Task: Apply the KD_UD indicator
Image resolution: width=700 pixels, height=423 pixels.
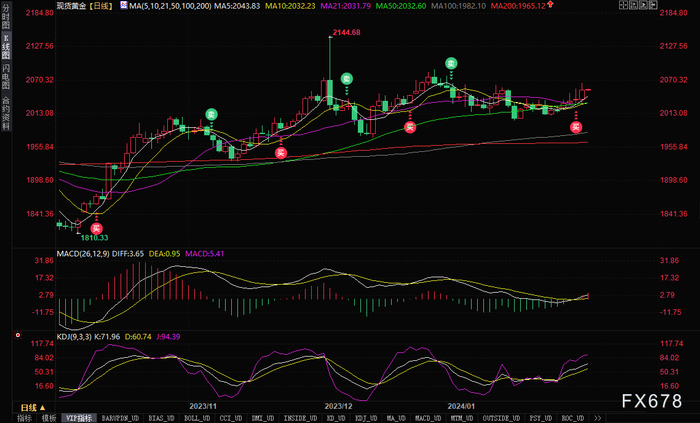Action: (x=336, y=418)
